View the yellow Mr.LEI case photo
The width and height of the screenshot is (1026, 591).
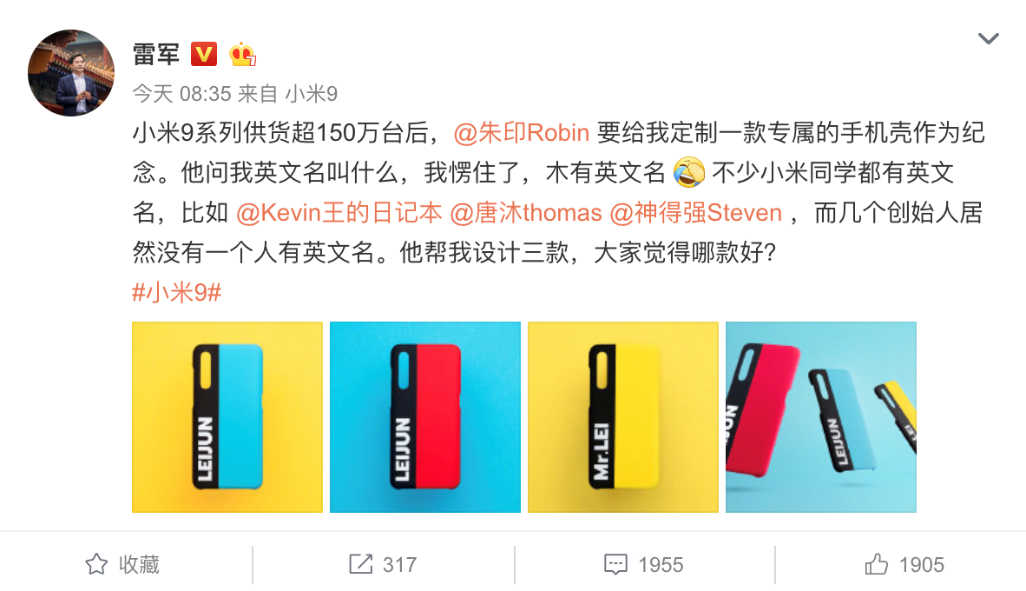623,417
